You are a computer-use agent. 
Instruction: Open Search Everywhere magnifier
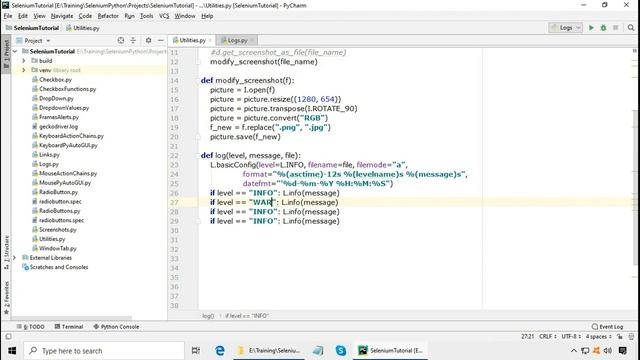pyautogui.click(x=631, y=28)
